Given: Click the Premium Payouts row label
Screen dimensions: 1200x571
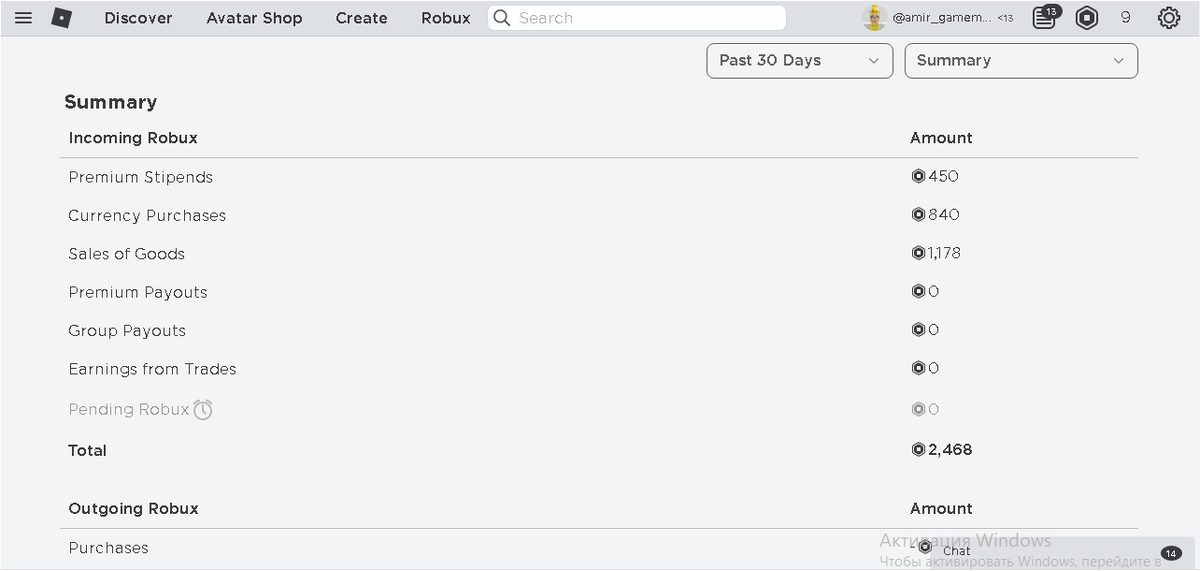Looking at the screenshot, I should [138, 292].
